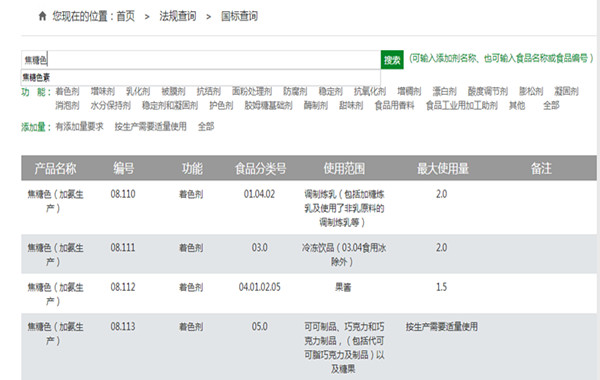Viewport: 600px width, 380px height.
Task: Open 国标查询 breadcrumb link
Action: (240, 16)
